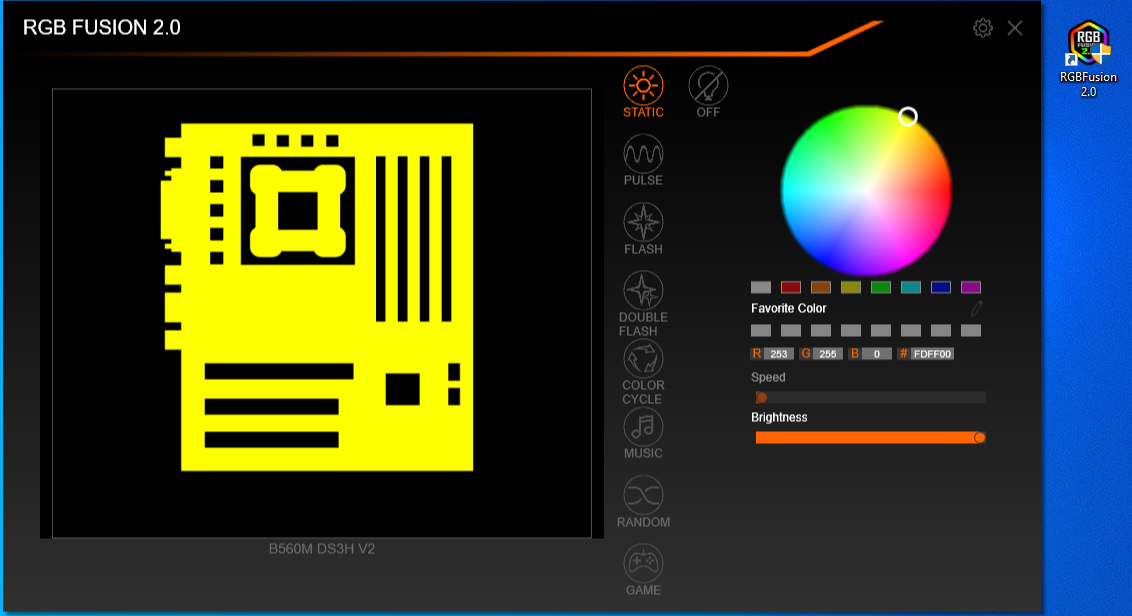This screenshot has height=616, width=1132.
Task: Click the Brightness label
Action: pos(779,417)
